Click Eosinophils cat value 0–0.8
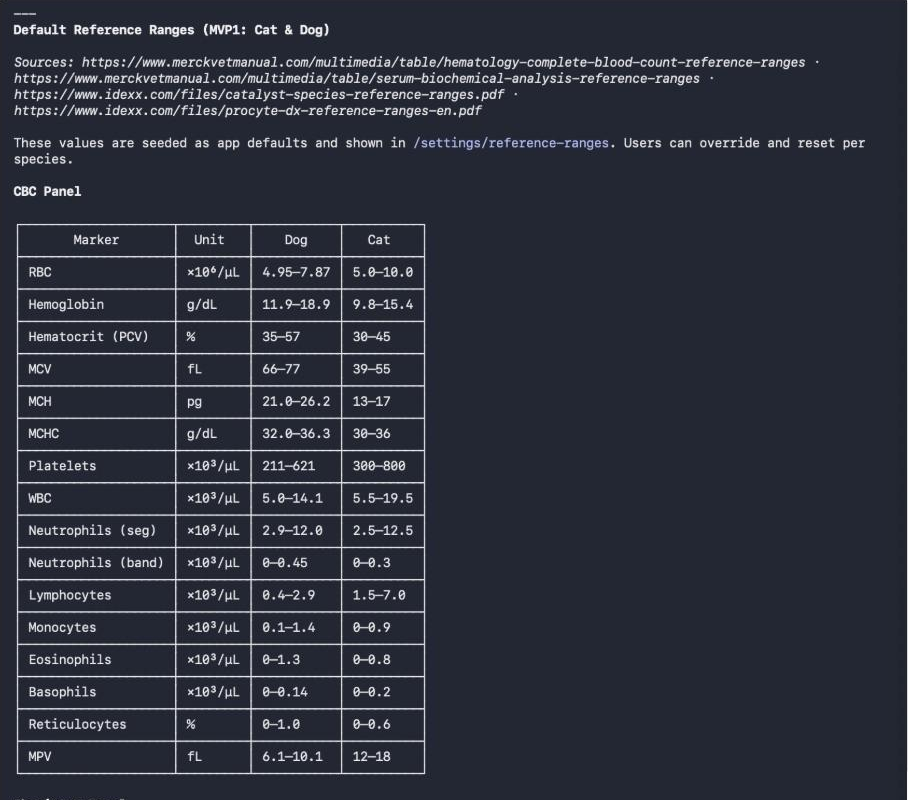 coord(371,660)
